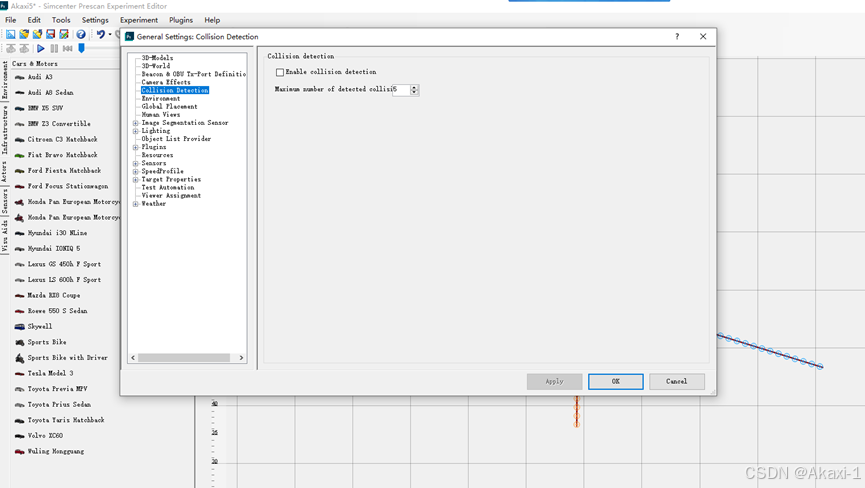The width and height of the screenshot is (865, 488).
Task: Click the Undo arrow icon
Action: pyautogui.click(x=100, y=34)
